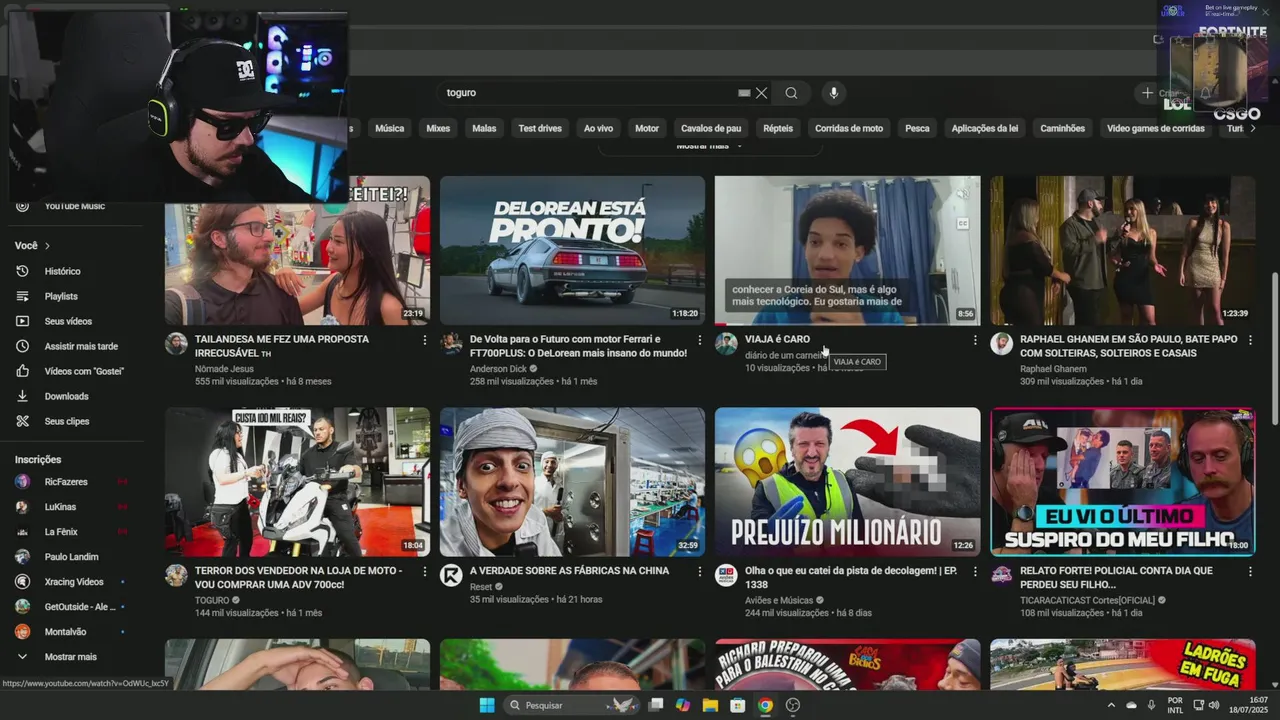Select the Ao vivo filter chip
Screen dimensions: 1280x720
click(598, 128)
